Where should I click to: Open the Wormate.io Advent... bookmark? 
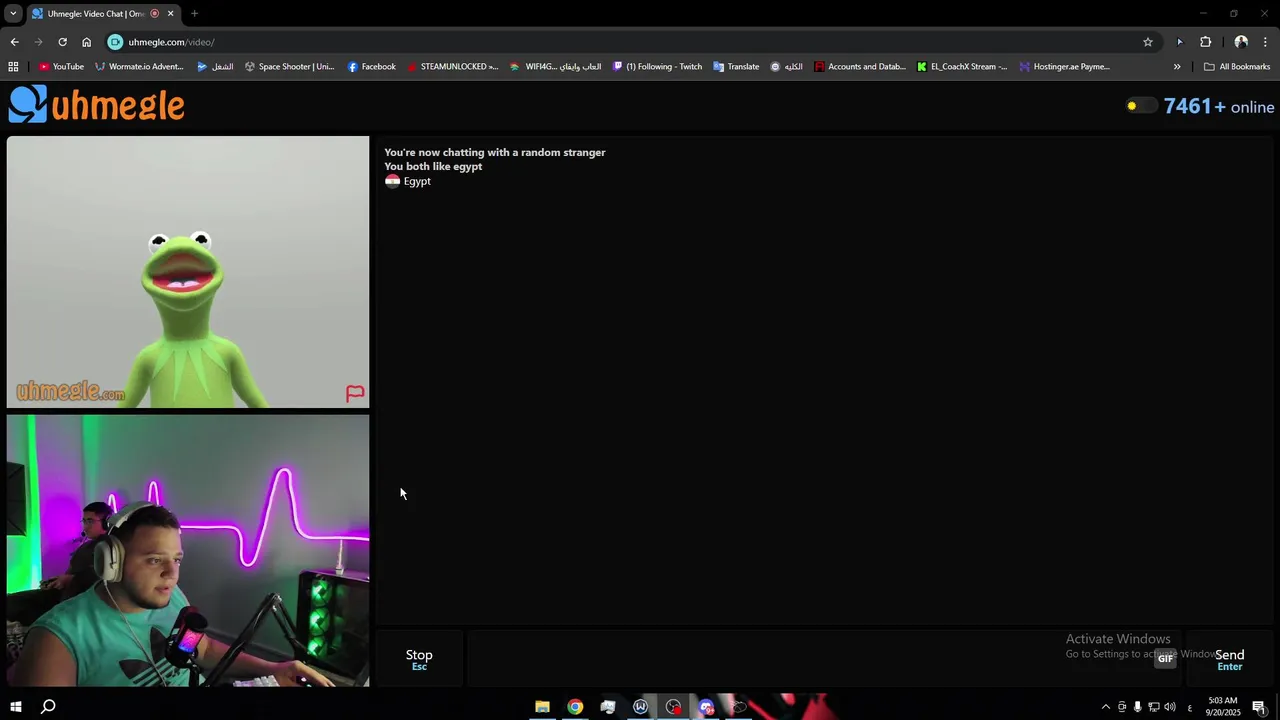tap(139, 67)
